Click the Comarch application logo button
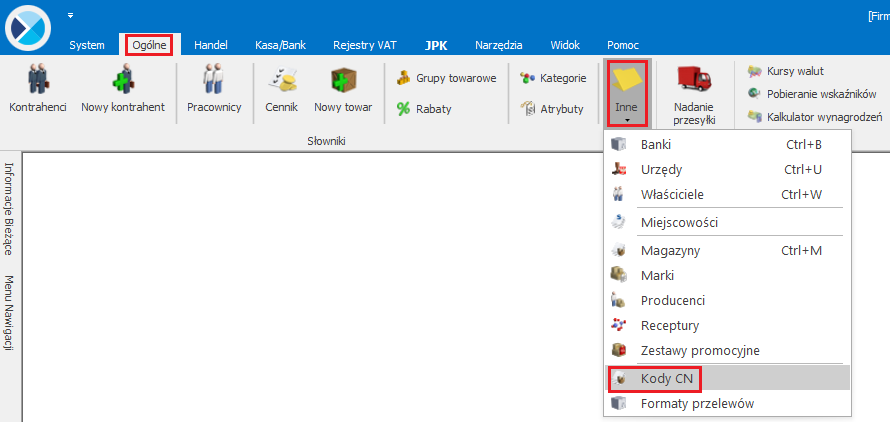 (27, 27)
